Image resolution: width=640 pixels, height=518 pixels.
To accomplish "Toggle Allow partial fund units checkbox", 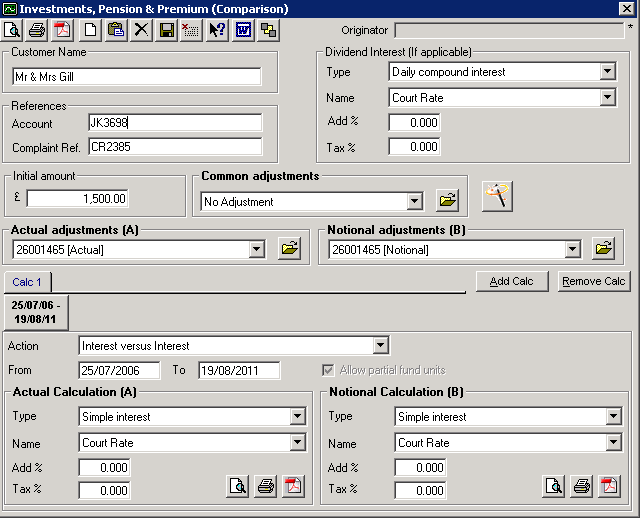I will (328, 370).
